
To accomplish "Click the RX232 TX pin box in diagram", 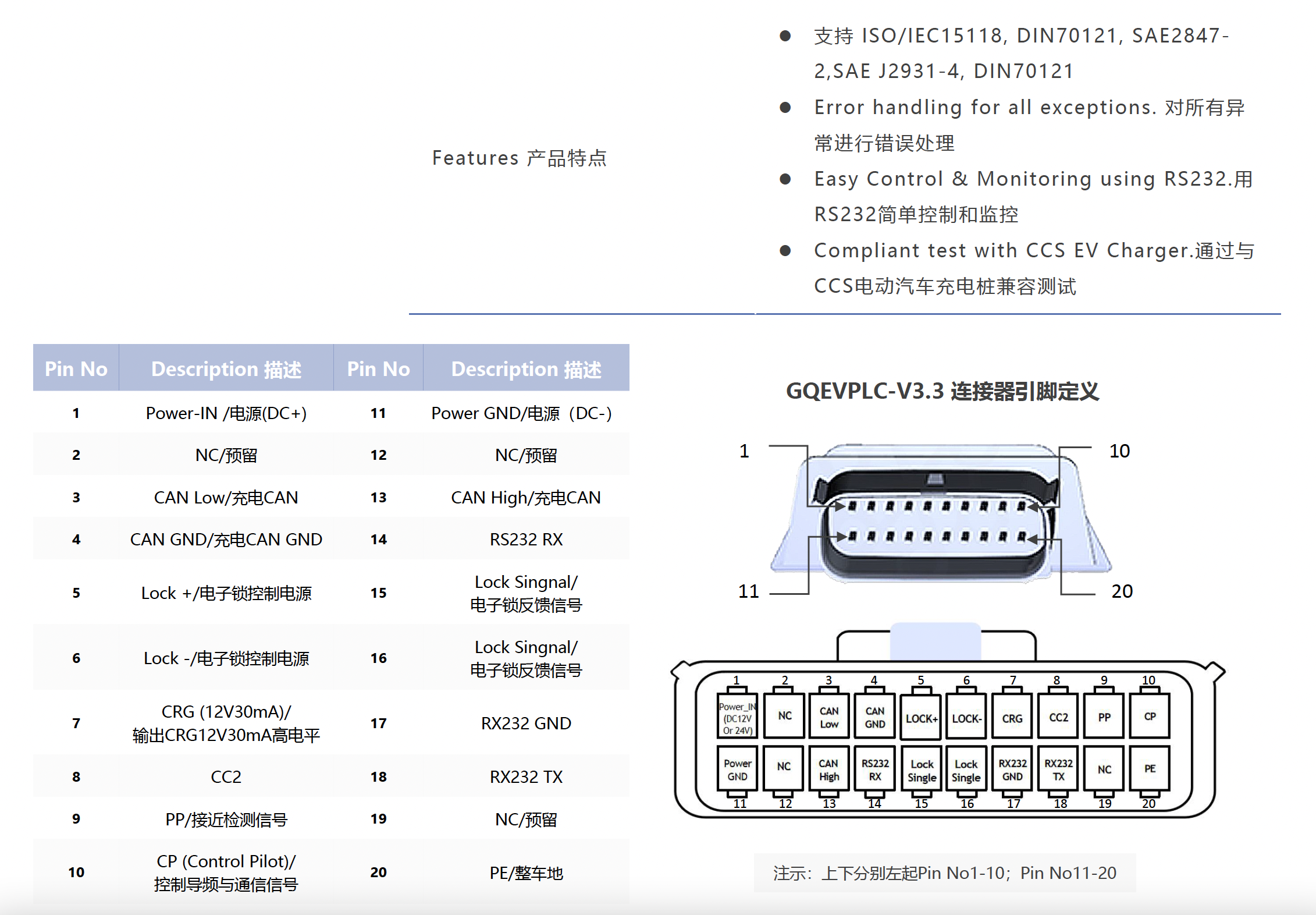I will click(1058, 769).
